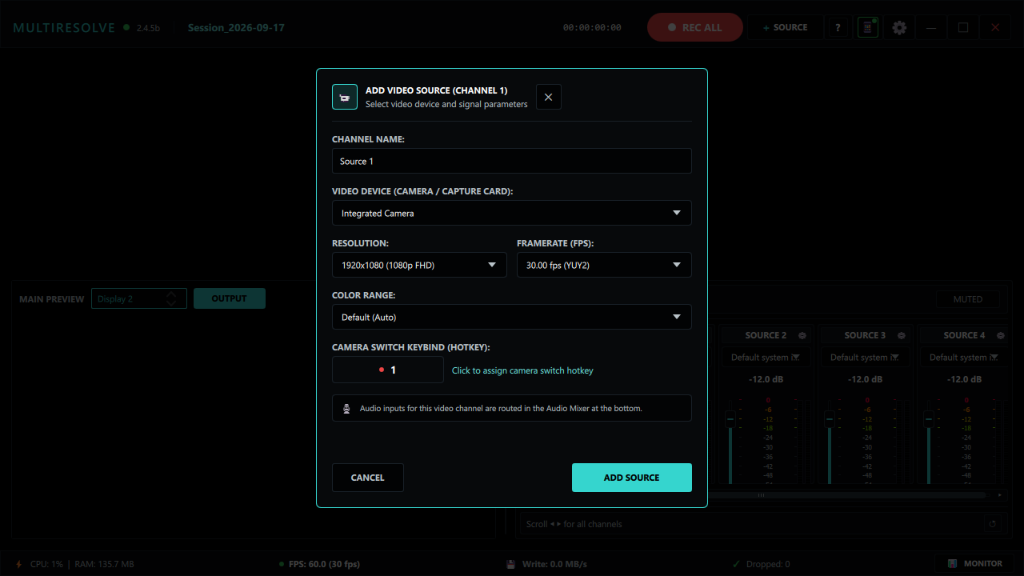Click the round icon beside SOURCE 3
The width and height of the screenshot is (1024, 576).
901,336
